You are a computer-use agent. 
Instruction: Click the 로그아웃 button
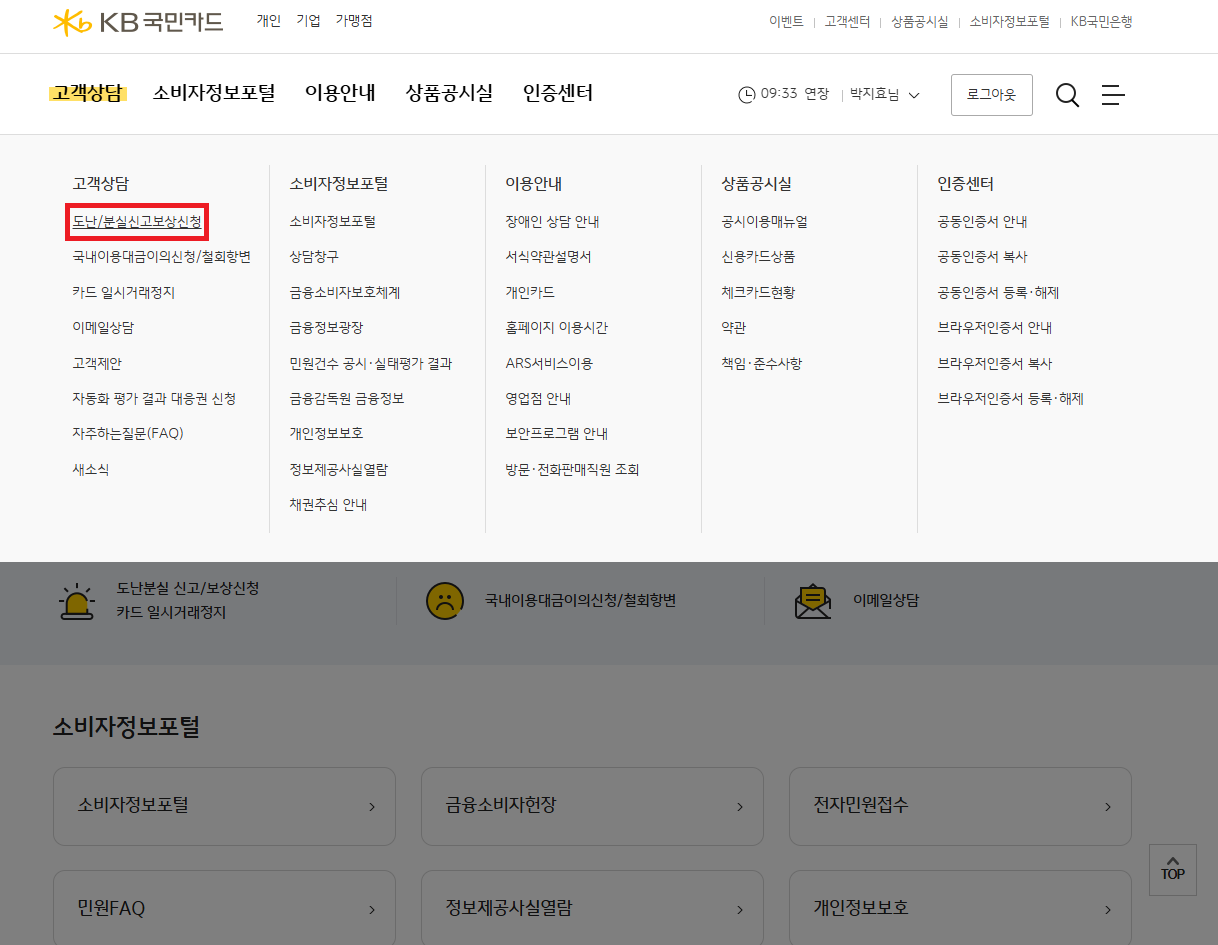click(x=991, y=94)
